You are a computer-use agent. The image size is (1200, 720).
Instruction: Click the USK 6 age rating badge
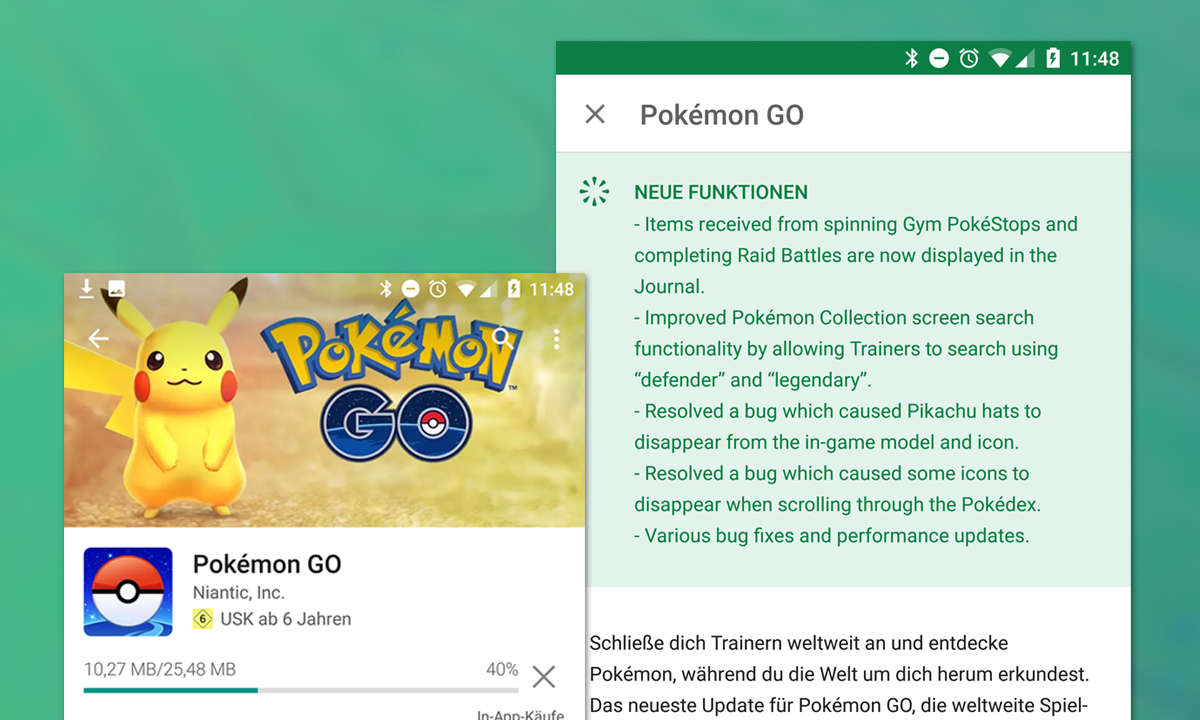(203, 619)
